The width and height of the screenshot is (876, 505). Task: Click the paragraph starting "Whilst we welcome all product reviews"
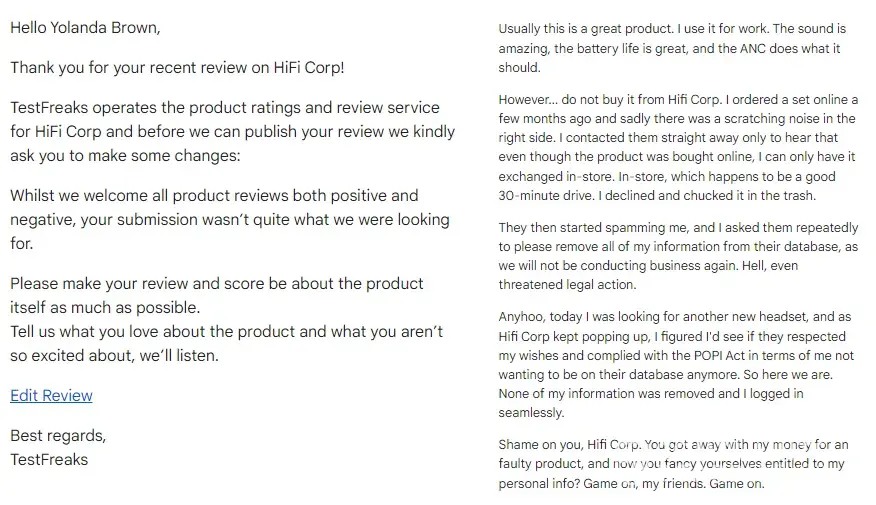229,219
